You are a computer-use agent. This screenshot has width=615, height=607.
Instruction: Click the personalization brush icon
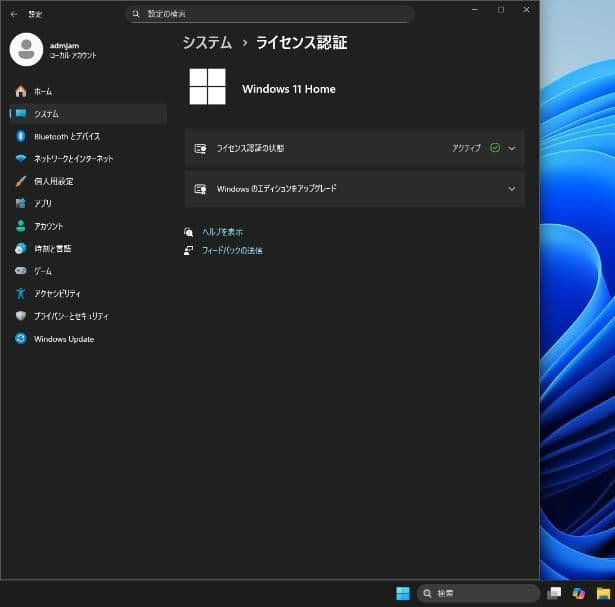coord(21,181)
